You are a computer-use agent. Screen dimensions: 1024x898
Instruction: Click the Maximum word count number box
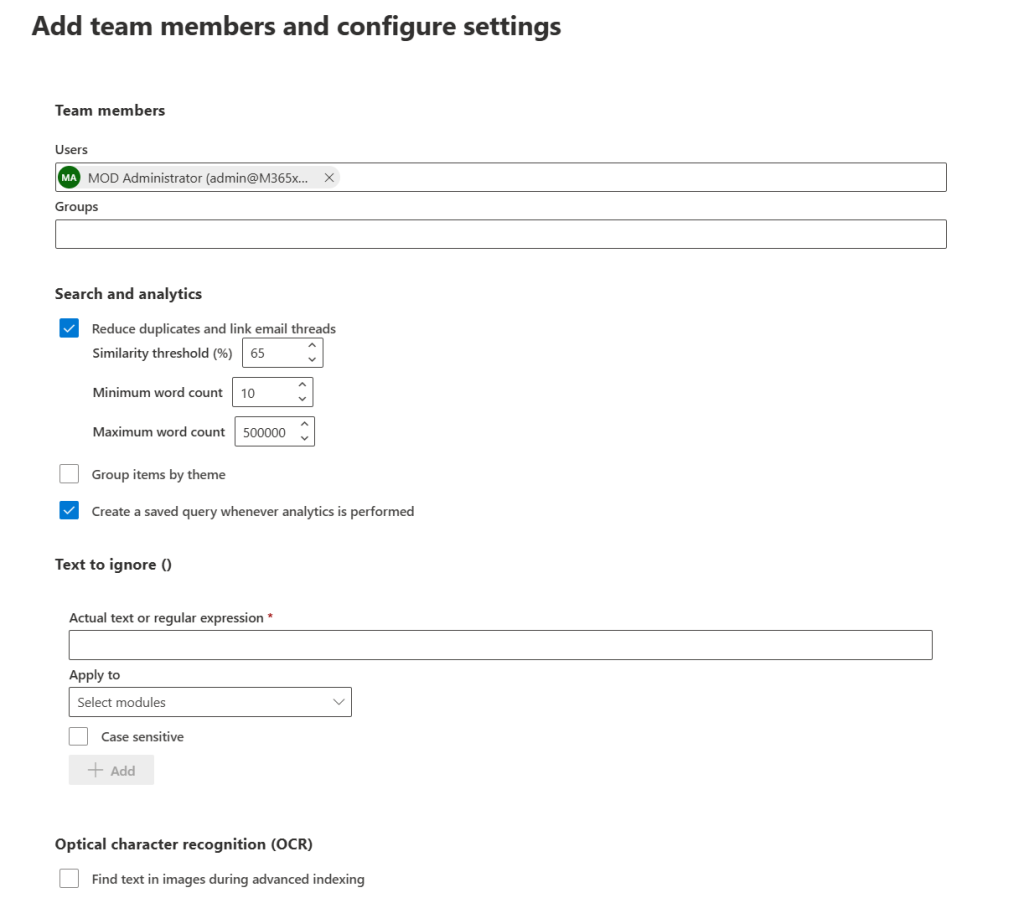click(265, 432)
